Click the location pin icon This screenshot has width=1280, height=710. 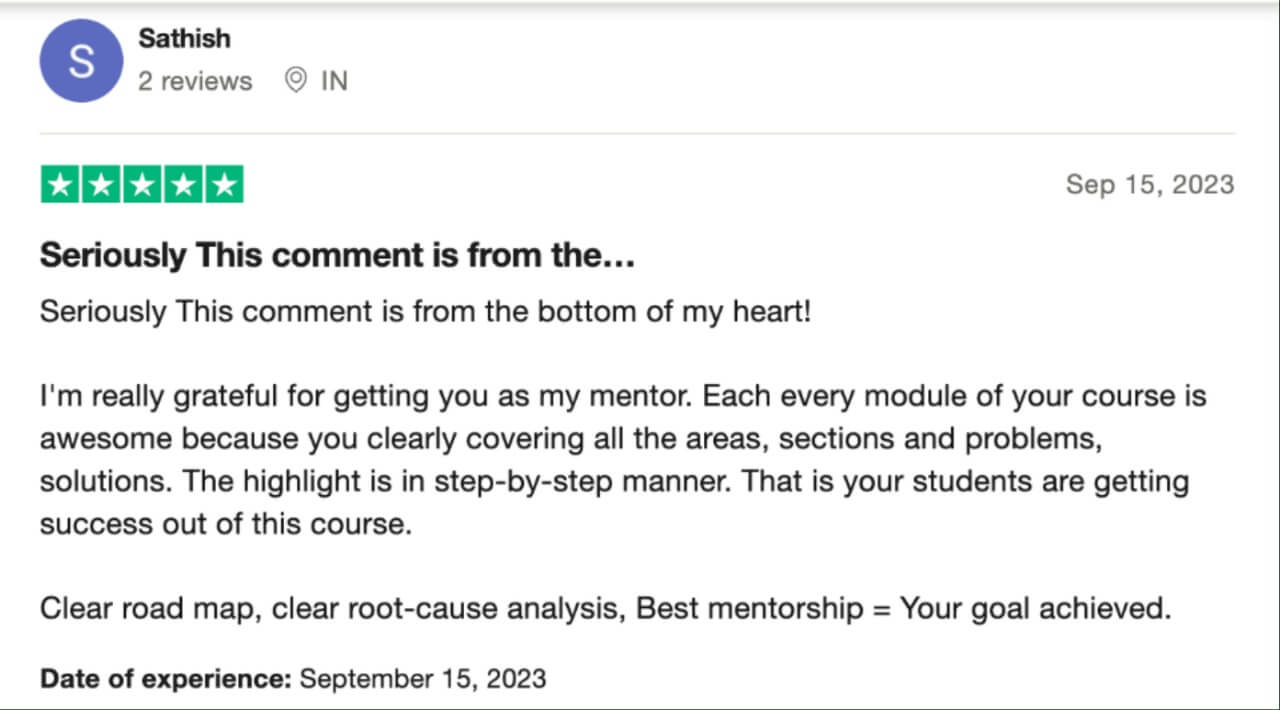click(x=295, y=81)
